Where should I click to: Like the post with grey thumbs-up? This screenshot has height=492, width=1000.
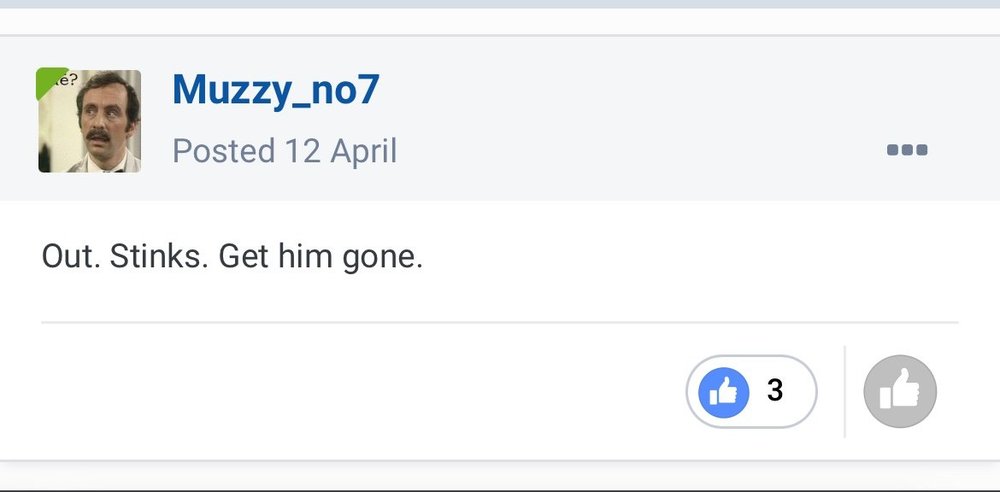tap(900, 391)
